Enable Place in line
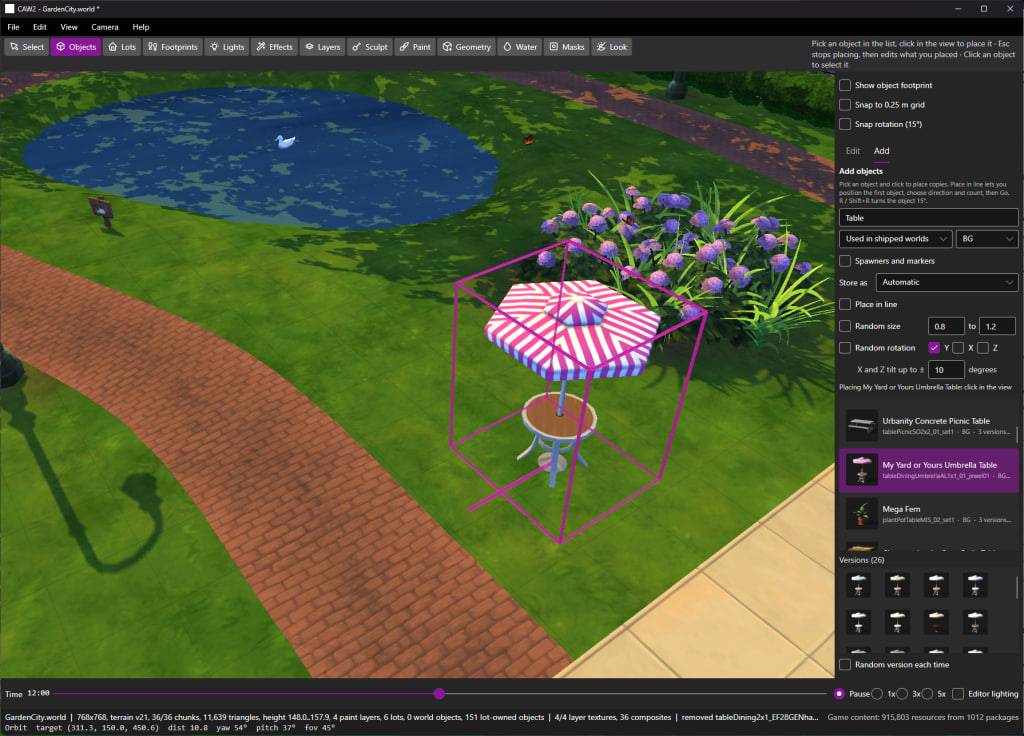This screenshot has height=736, width=1024. [845, 304]
